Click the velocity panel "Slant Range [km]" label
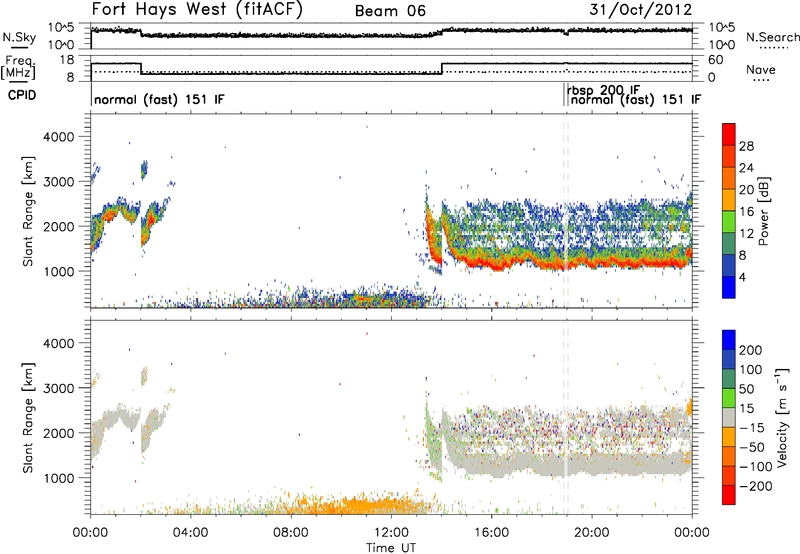The image size is (800, 554). (28, 418)
